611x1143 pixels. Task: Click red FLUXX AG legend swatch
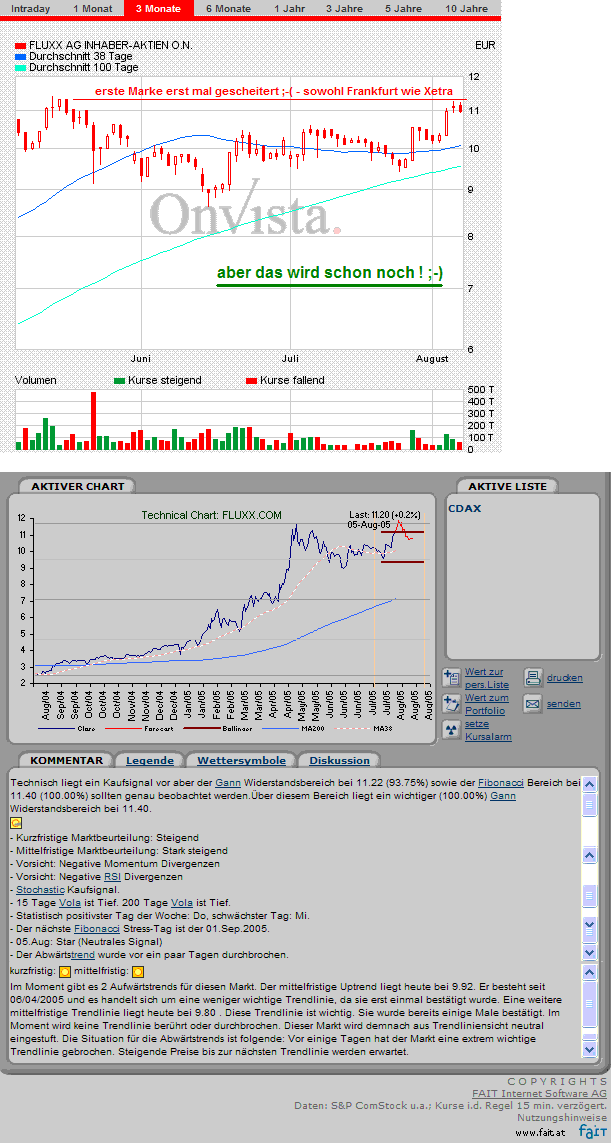(20, 45)
